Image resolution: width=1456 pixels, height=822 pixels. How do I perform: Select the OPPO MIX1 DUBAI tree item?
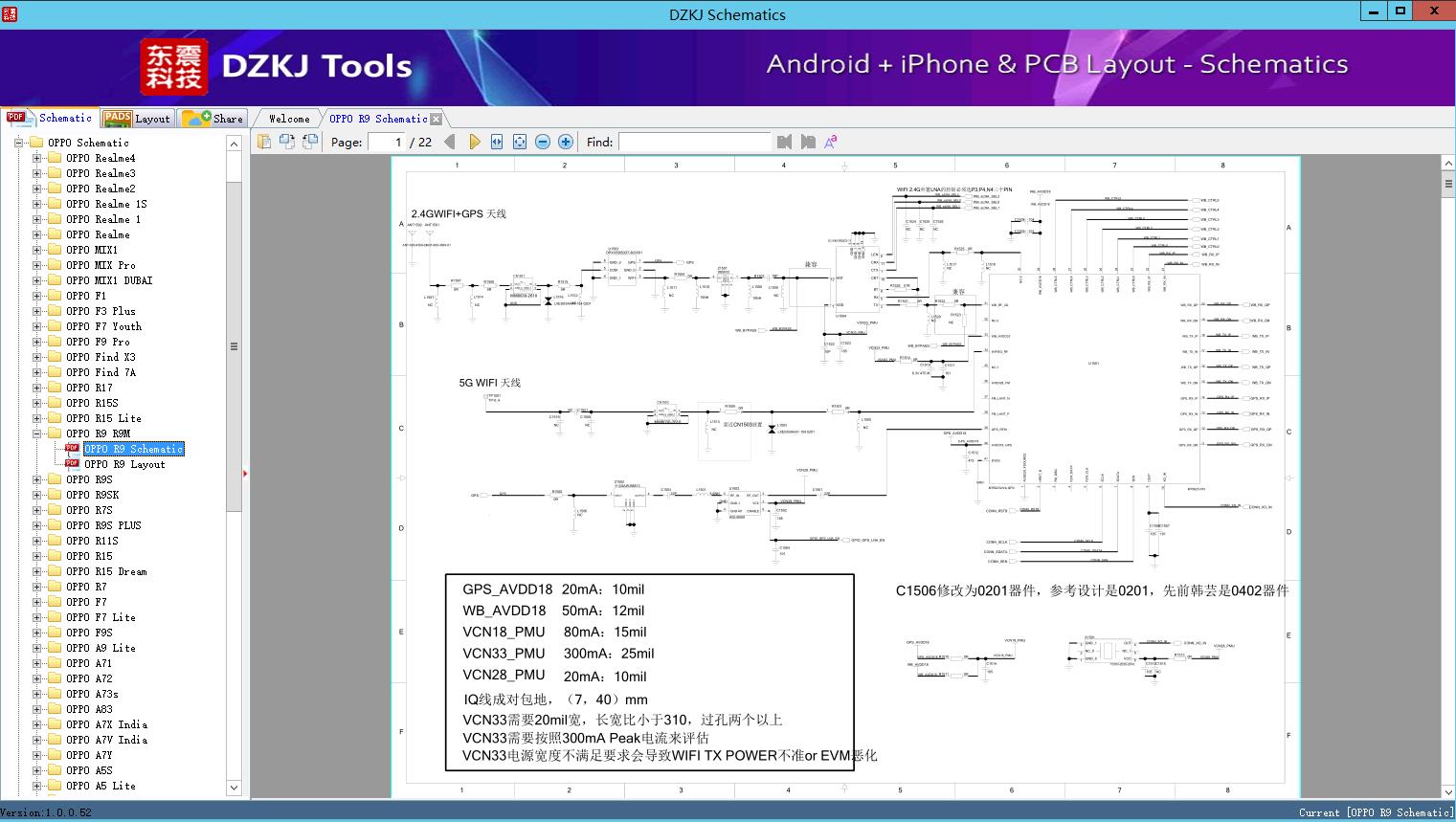coord(109,280)
